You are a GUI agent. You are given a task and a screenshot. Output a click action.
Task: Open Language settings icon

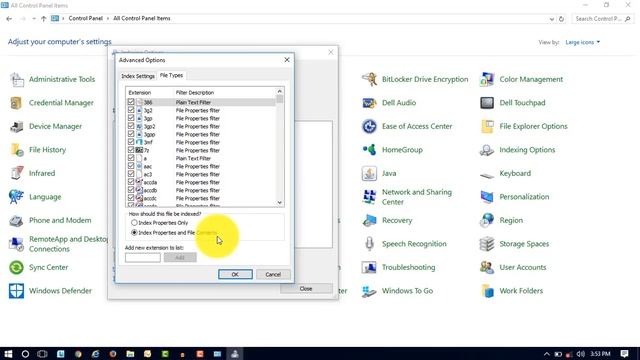pyautogui.click(x=17, y=197)
